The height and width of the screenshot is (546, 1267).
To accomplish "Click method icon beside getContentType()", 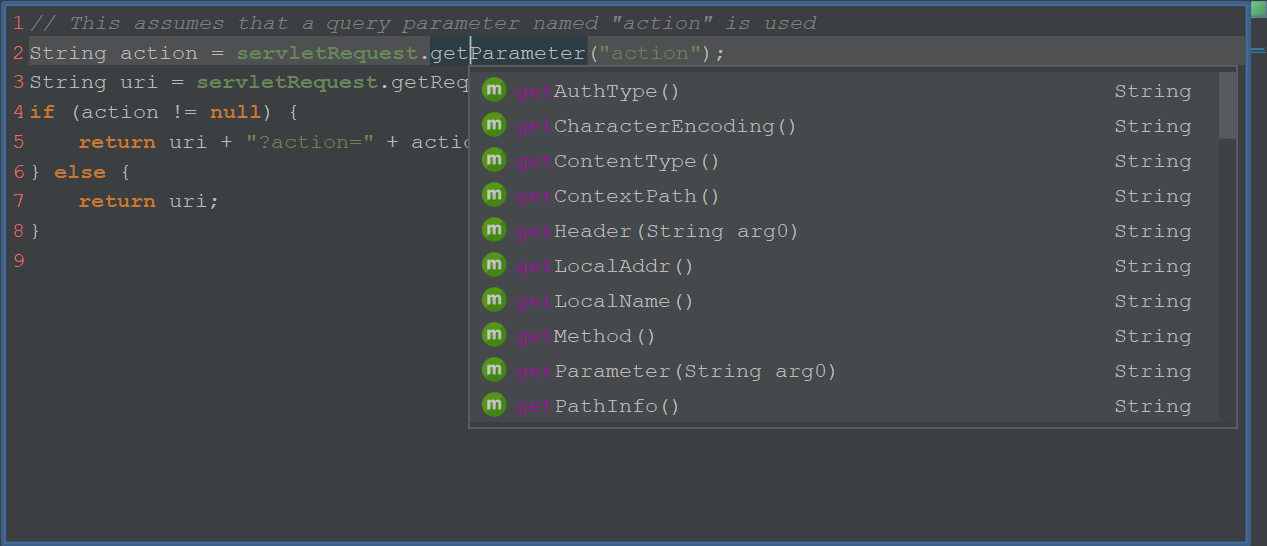I will pos(494,160).
